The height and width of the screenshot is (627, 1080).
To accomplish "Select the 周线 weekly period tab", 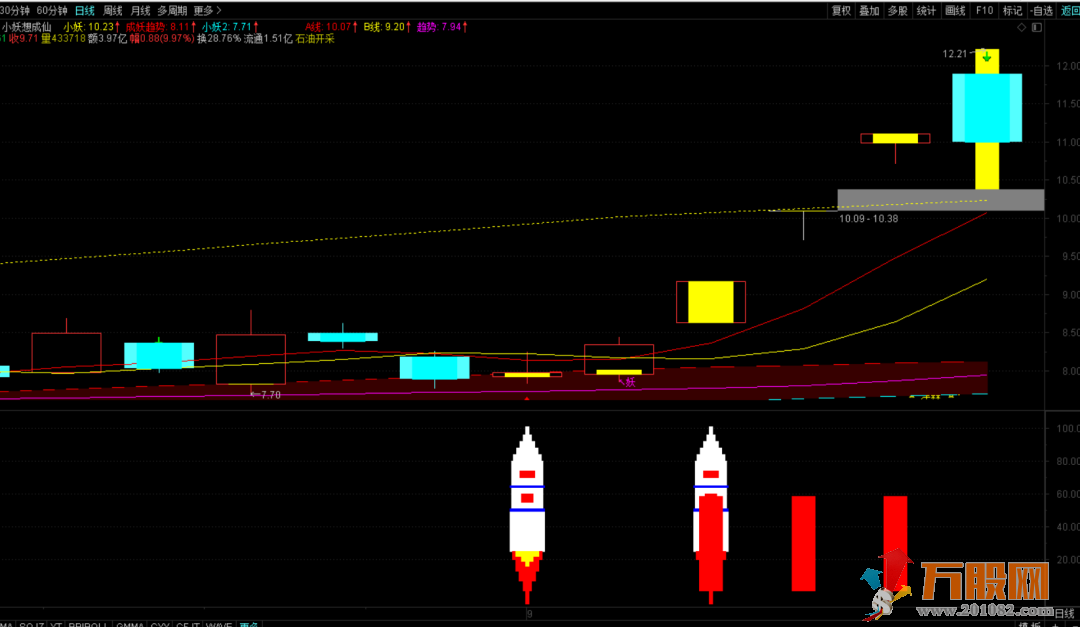I will point(112,10).
